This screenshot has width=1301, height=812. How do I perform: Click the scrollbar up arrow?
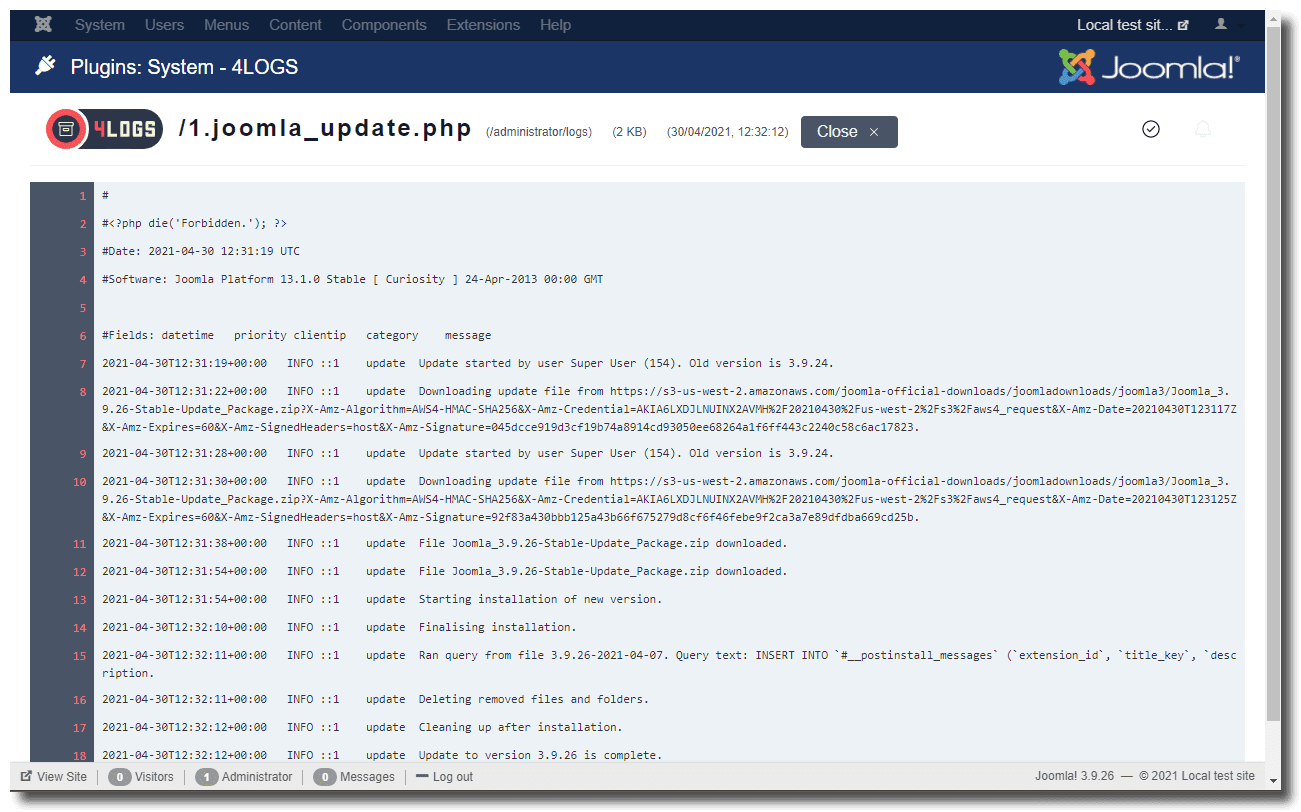pyautogui.click(x=1273, y=19)
